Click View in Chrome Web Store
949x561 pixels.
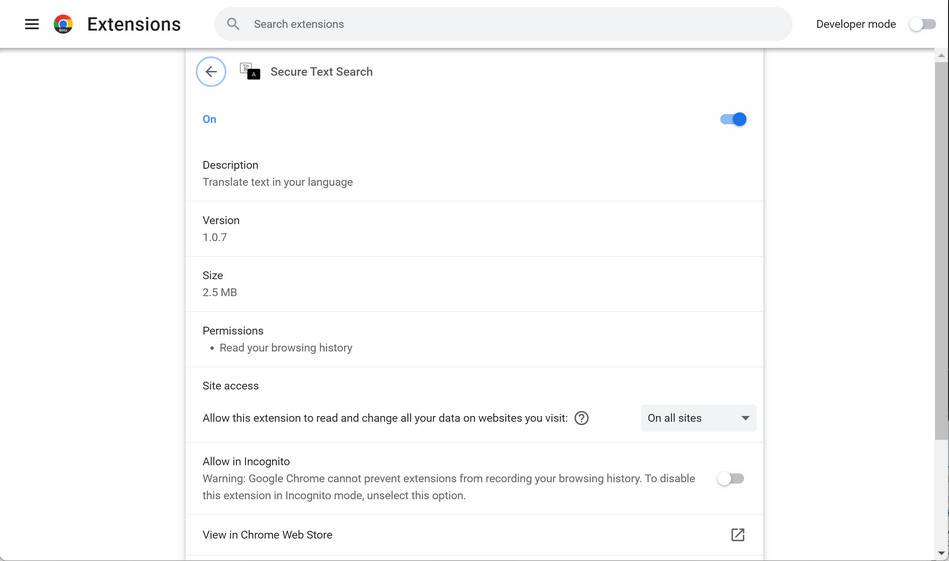(x=267, y=535)
